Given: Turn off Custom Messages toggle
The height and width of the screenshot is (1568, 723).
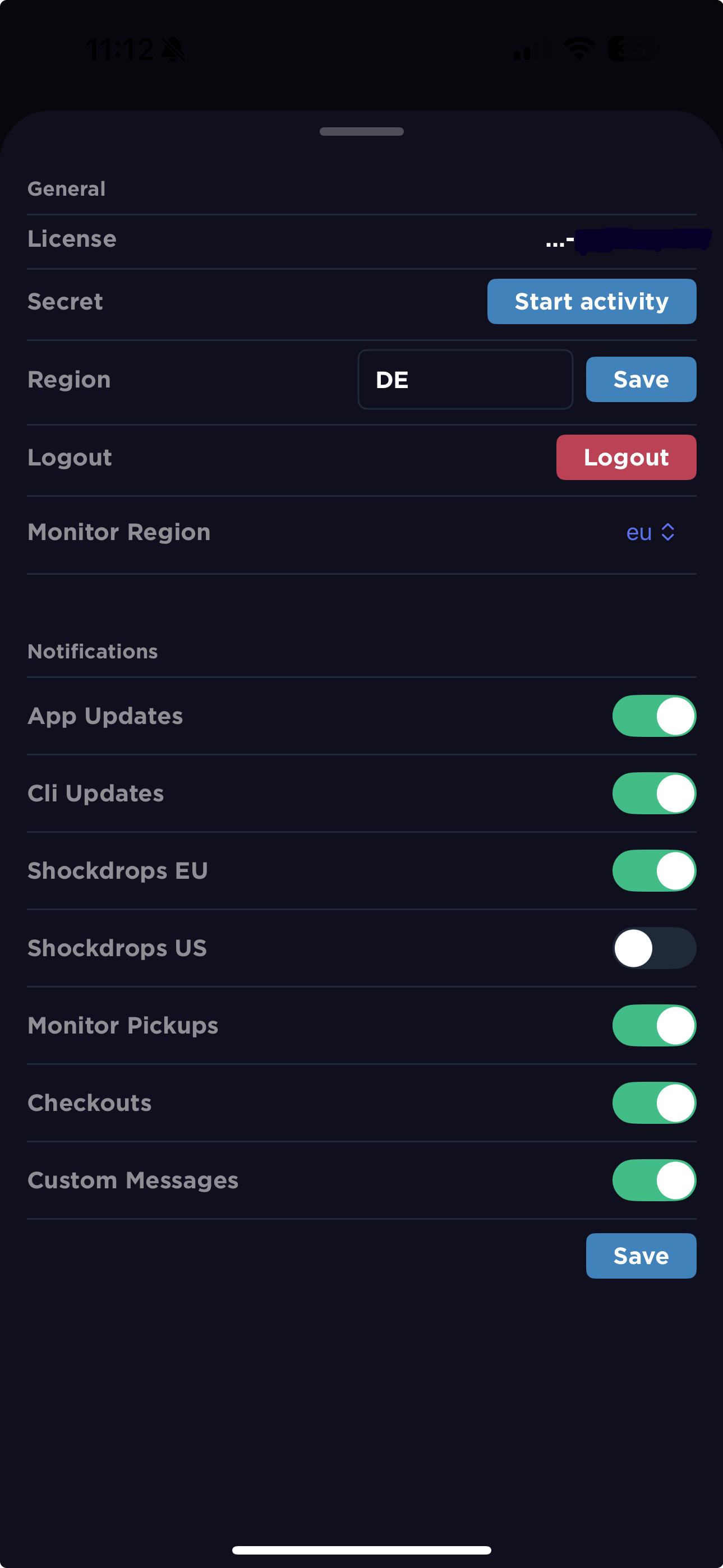Looking at the screenshot, I should coord(653,1180).
